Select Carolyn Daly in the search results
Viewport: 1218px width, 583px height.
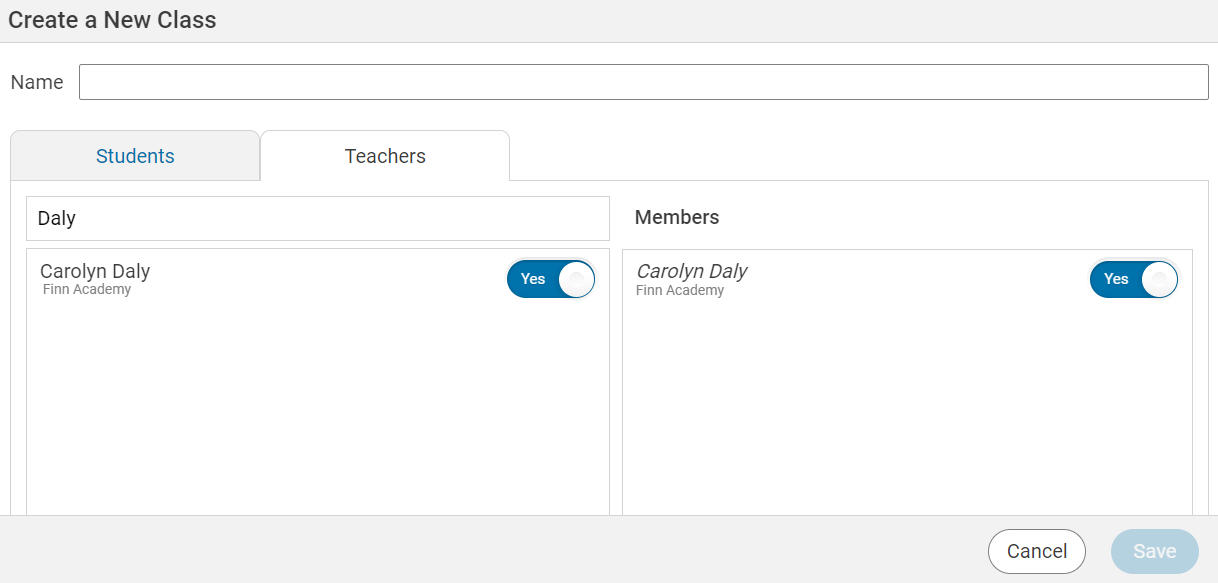pyautogui.click(x=94, y=270)
